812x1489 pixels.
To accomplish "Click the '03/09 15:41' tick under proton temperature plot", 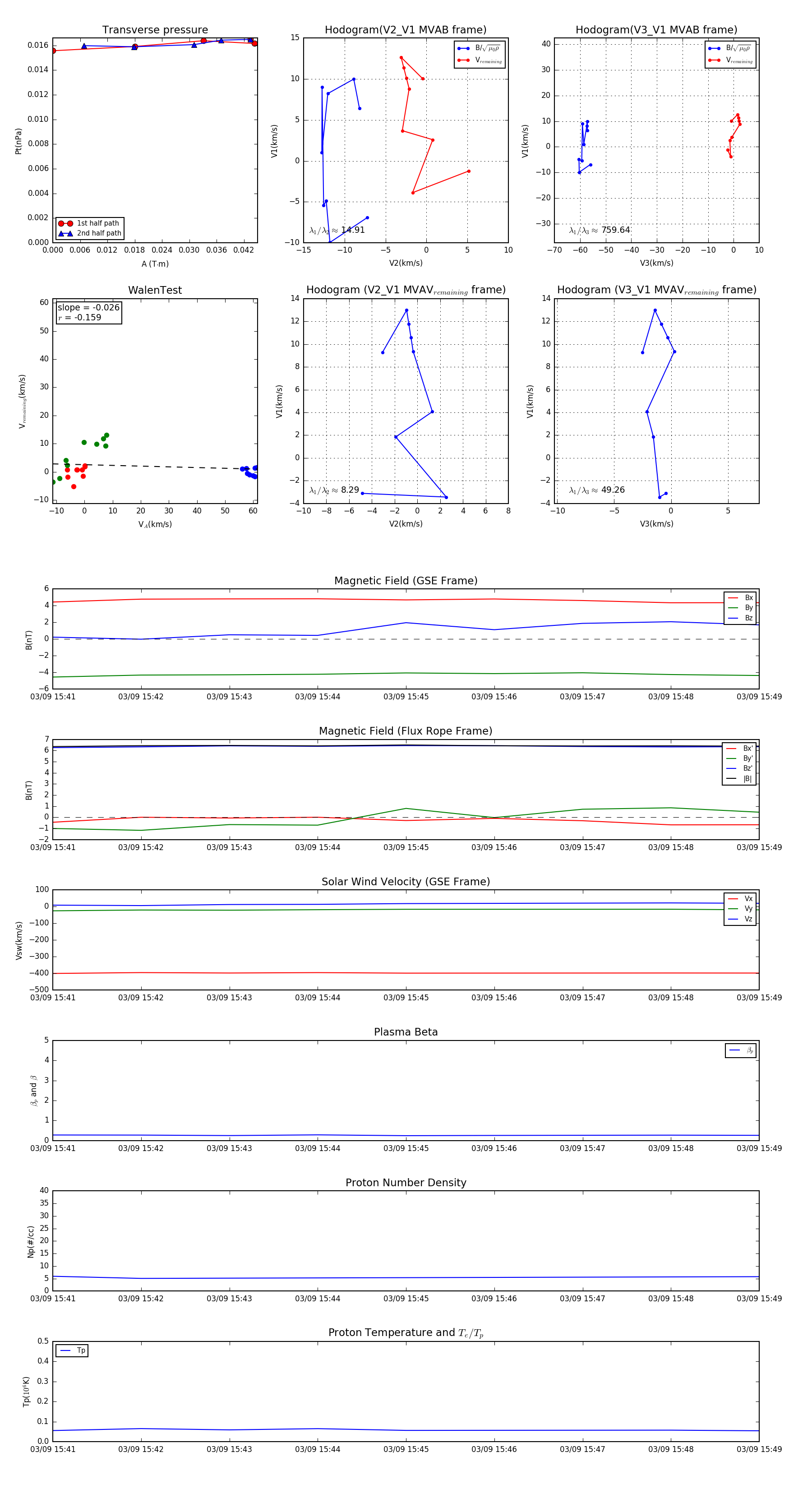I will click(x=53, y=1449).
